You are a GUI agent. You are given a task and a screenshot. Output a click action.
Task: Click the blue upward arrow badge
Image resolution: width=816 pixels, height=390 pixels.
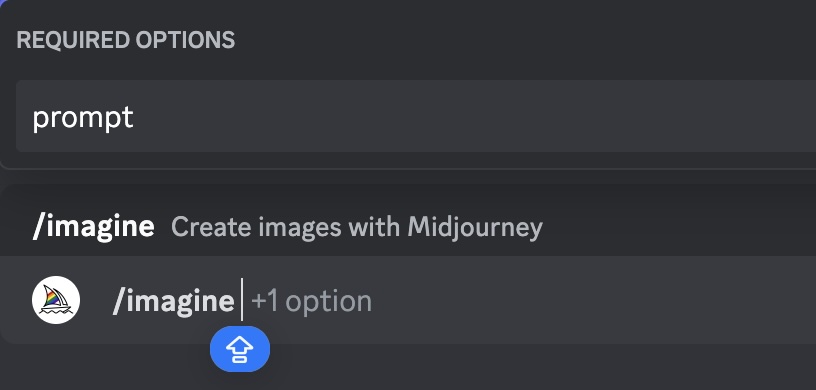(240, 349)
